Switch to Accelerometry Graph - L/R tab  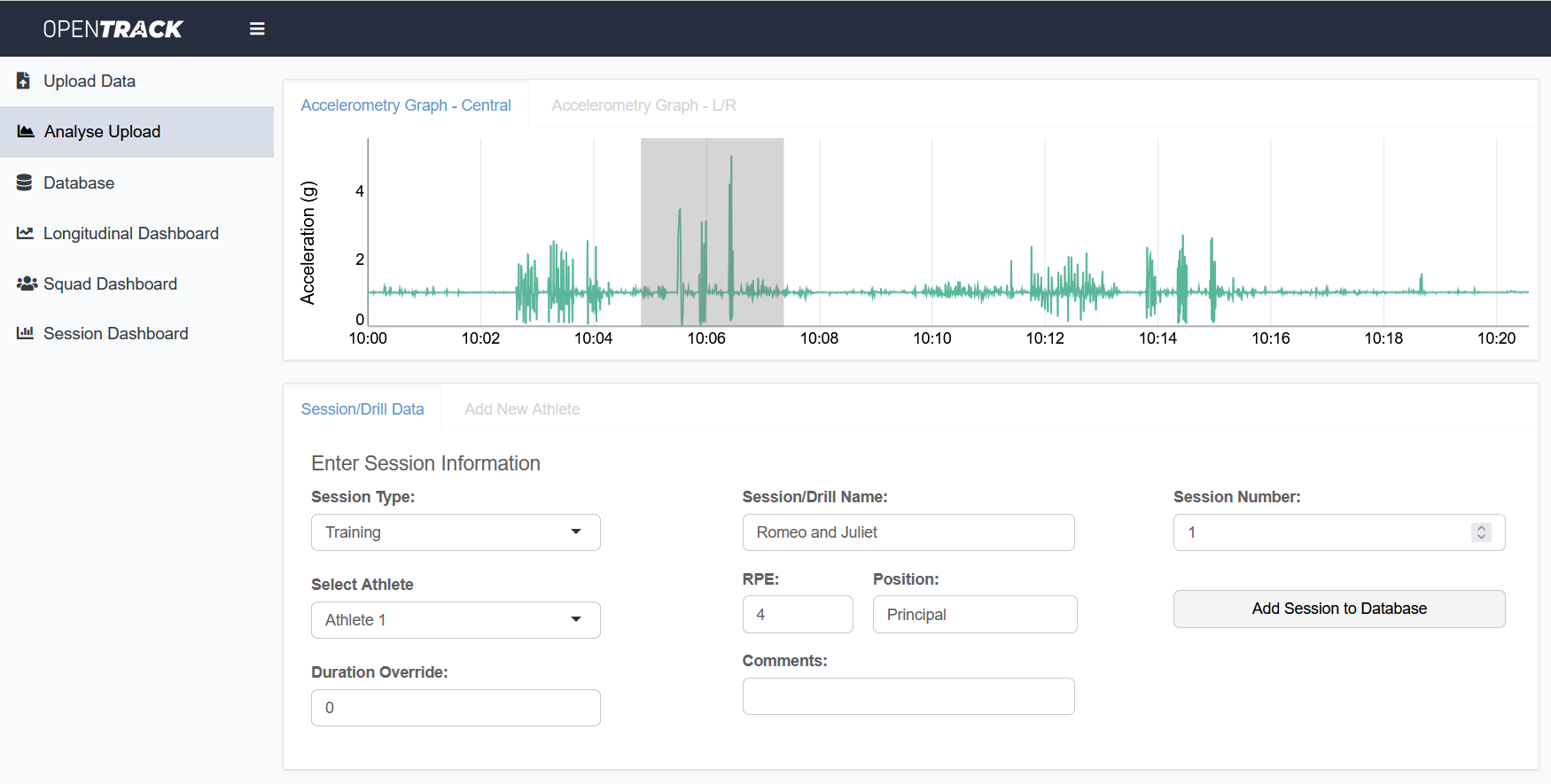coord(643,105)
